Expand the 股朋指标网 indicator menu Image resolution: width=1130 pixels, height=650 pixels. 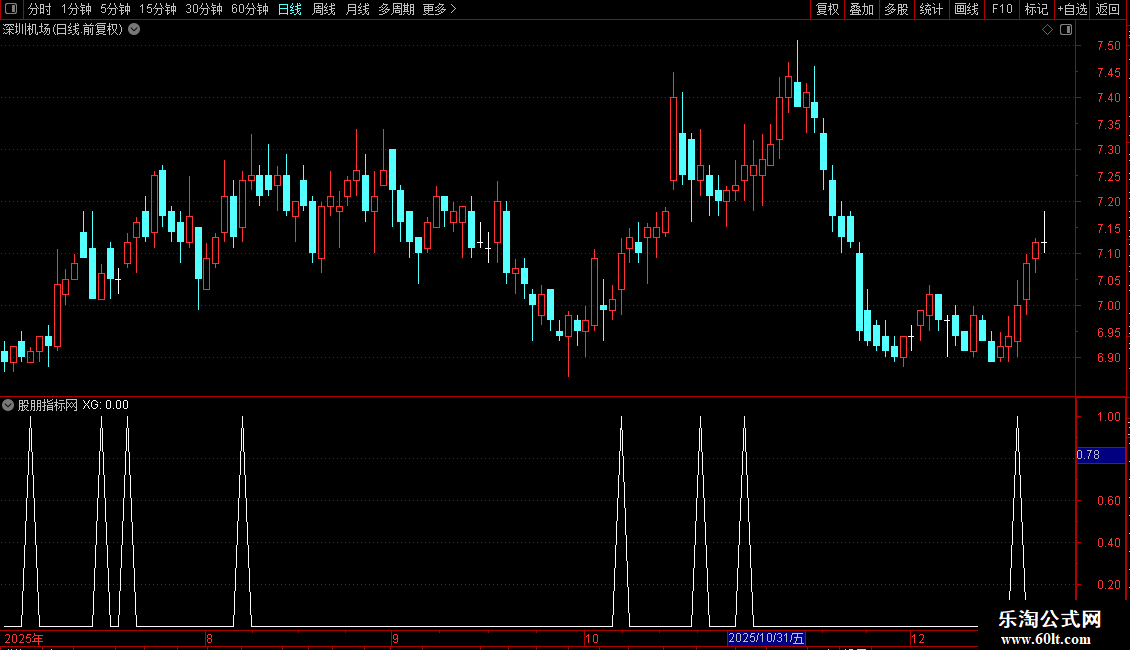pyautogui.click(x=8, y=405)
